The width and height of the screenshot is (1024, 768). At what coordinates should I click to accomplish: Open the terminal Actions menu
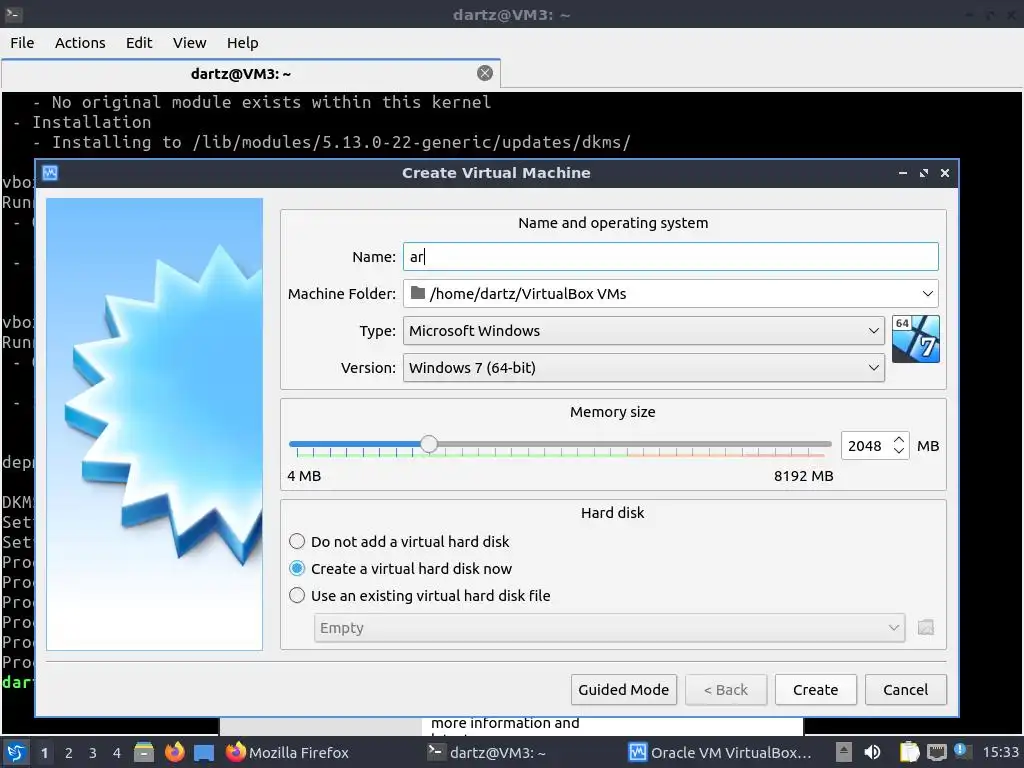[80, 42]
